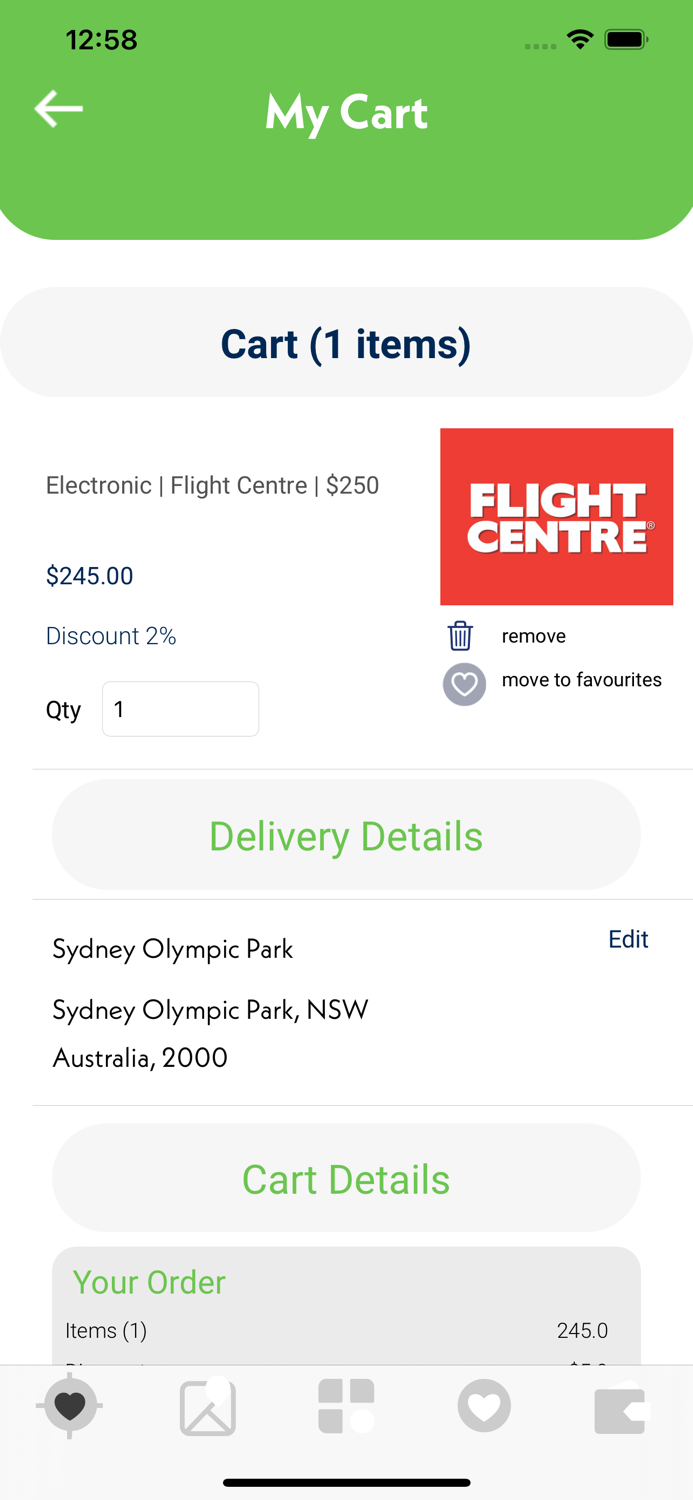693x1500 pixels.
Task: Select the grid categories tab icon
Action: pos(346,1406)
